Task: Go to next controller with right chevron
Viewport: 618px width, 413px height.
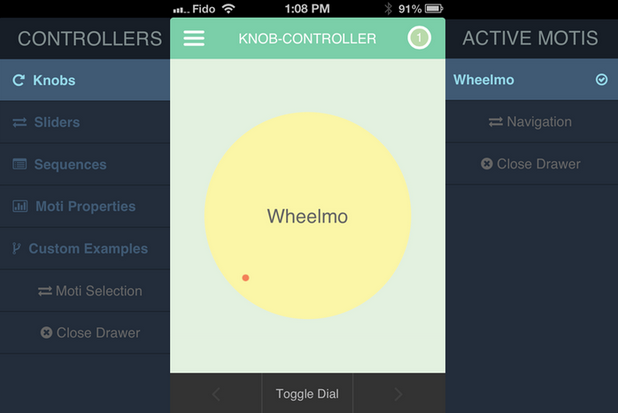Action: coord(398,394)
